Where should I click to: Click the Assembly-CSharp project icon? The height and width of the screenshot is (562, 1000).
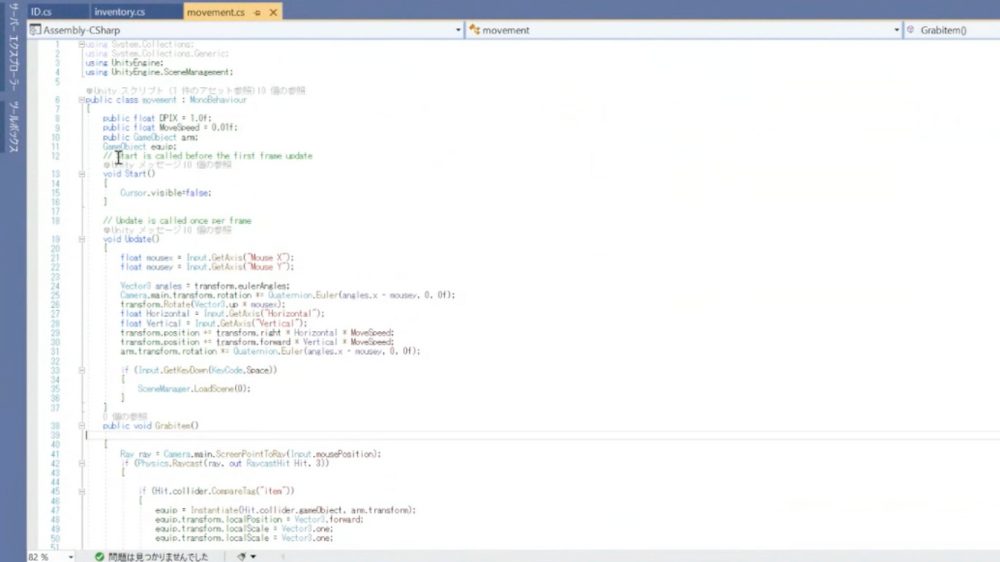pyautogui.click(x=35, y=30)
